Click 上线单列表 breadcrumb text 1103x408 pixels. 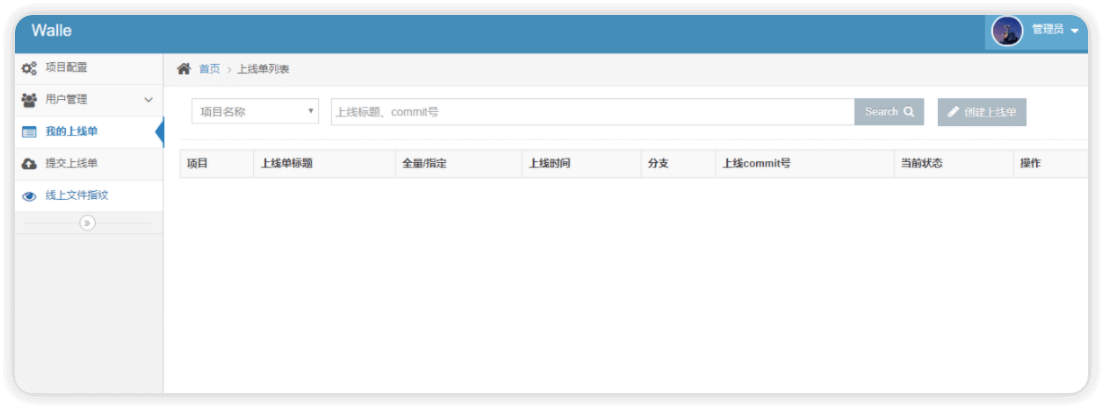point(263,69)
